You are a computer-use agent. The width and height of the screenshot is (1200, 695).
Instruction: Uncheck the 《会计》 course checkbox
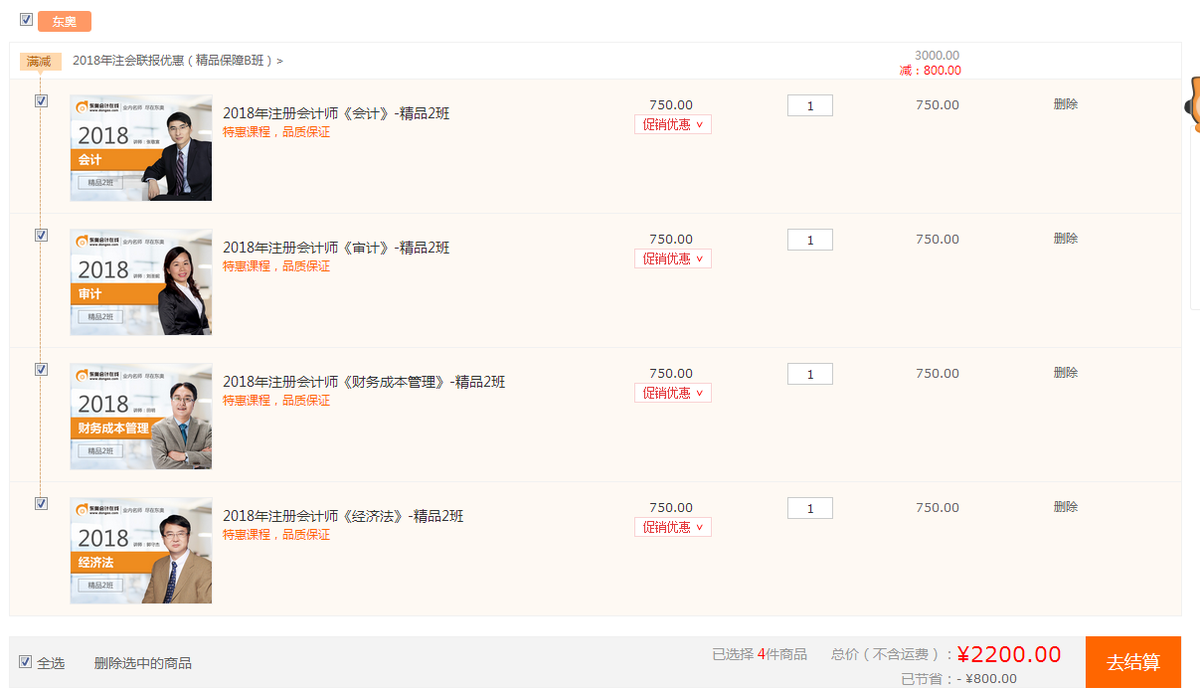pyautogui.click(x=41, y=101)
